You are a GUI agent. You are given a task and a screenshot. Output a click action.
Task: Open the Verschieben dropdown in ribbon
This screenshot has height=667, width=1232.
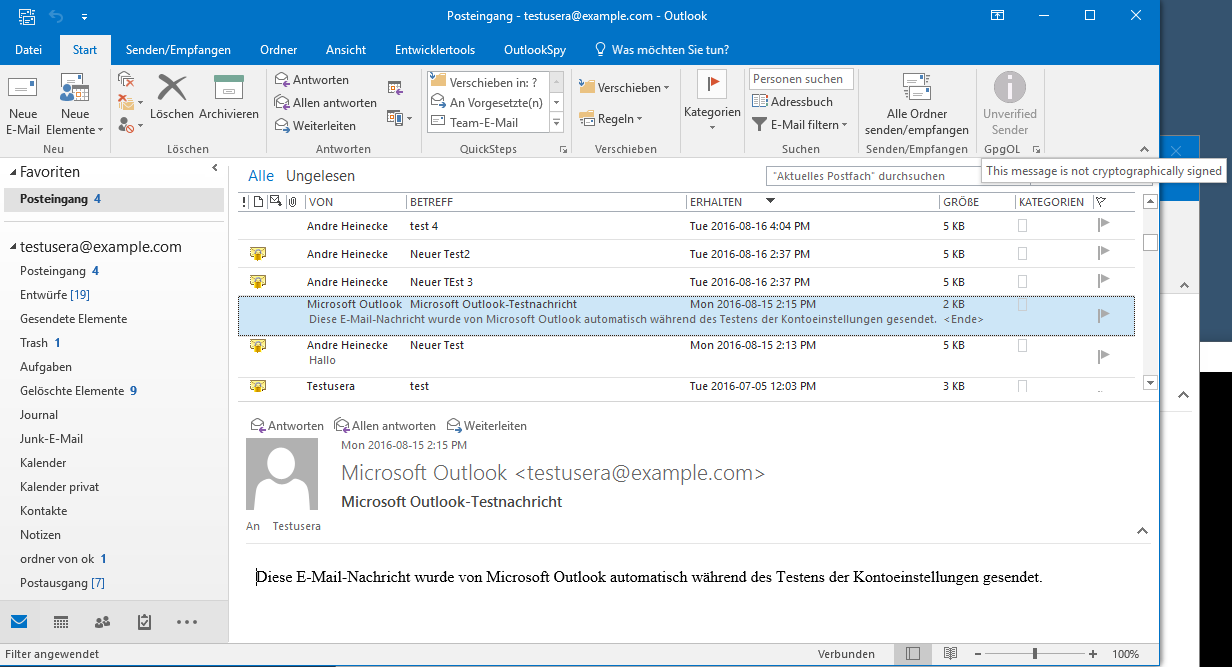coord(625,87)
